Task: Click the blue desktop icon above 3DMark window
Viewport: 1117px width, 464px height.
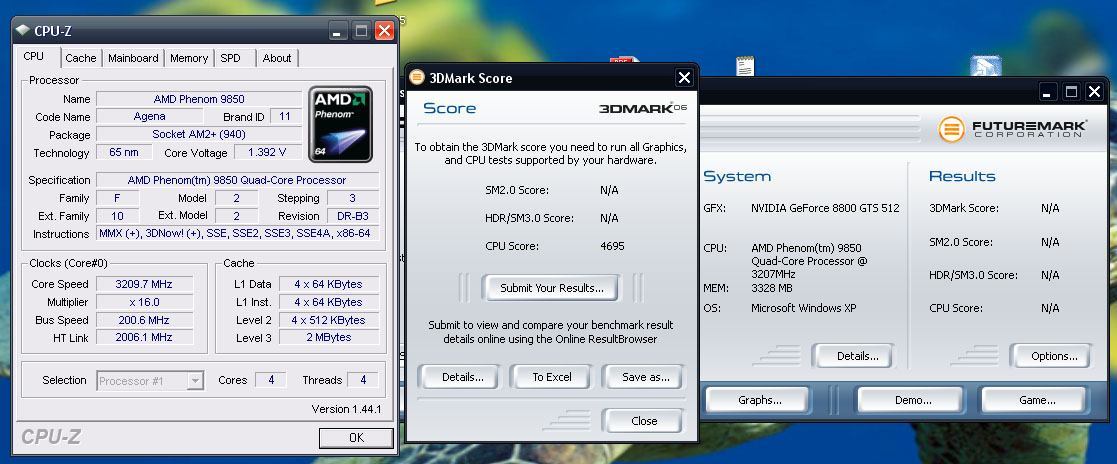Action: point(985,66)
